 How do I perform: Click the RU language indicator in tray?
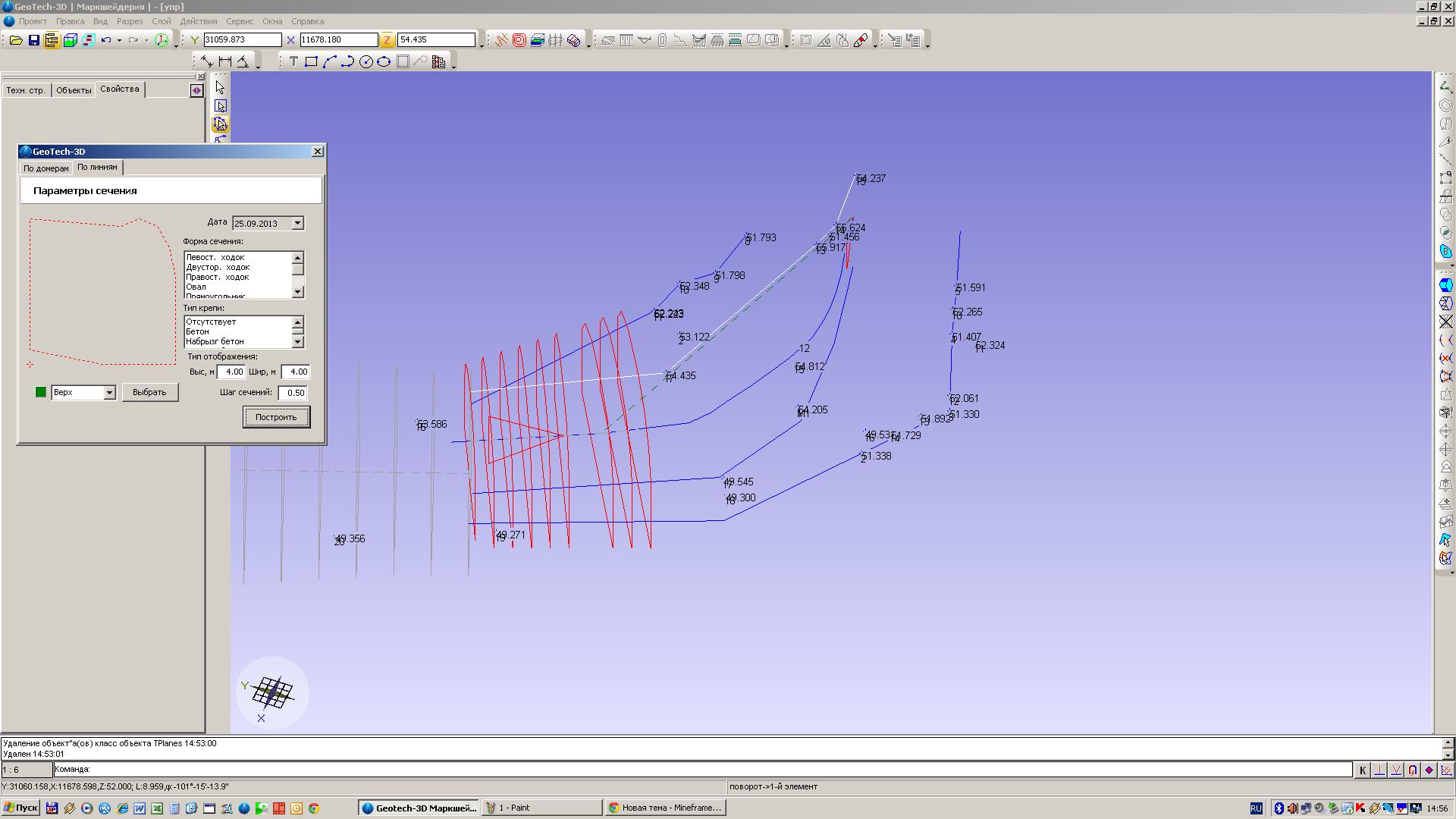click(x=1256, y=808)
